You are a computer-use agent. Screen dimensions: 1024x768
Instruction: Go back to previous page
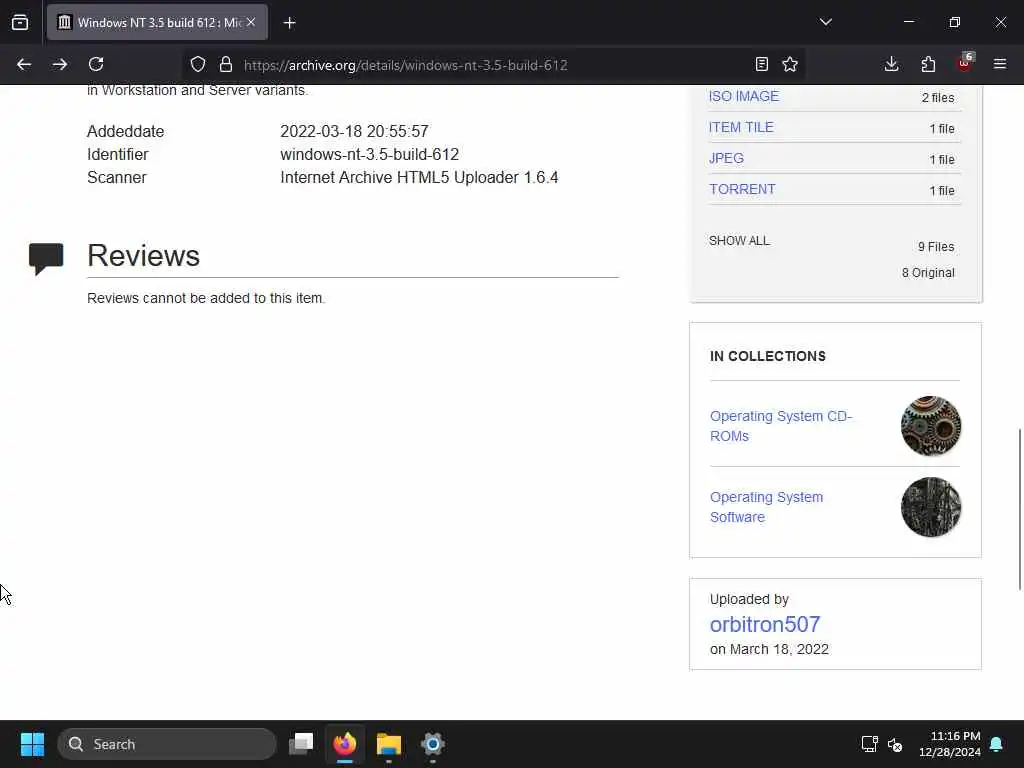24,64
